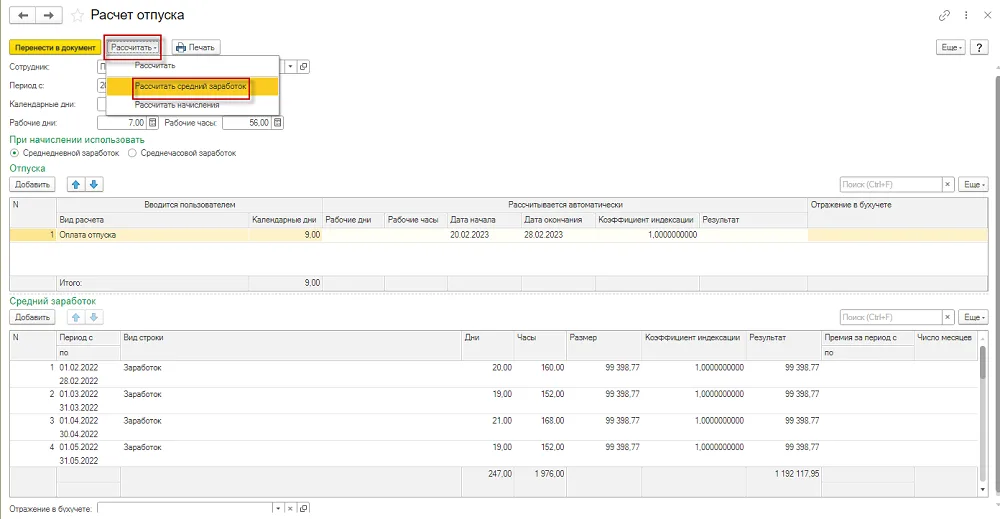Image resolution: width=1000 pixels, height=519 pixels.
Task: Click the Дата начала cell 20.02.2023
Action: [x=484, y=235]
